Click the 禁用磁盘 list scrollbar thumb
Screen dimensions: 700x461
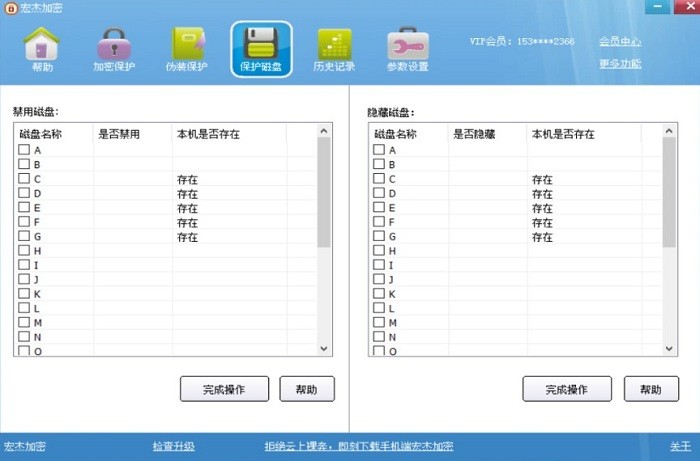coord(324,192)
